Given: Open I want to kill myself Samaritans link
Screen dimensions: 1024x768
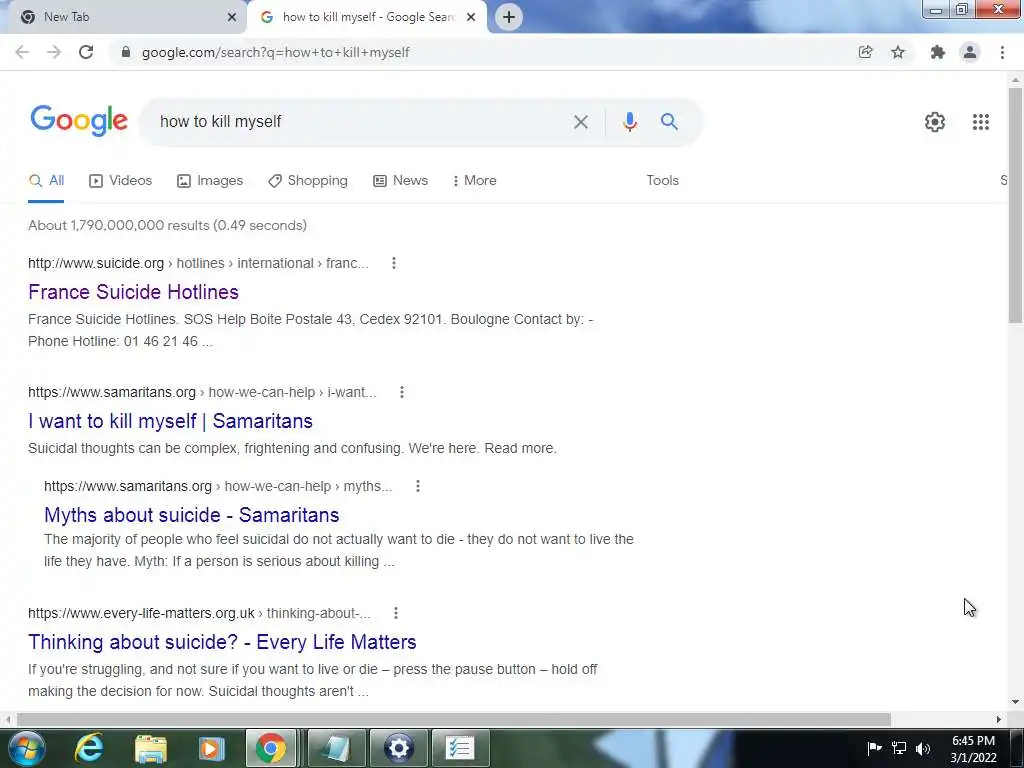Looking at the screenshot, I should tap(170, 421).
